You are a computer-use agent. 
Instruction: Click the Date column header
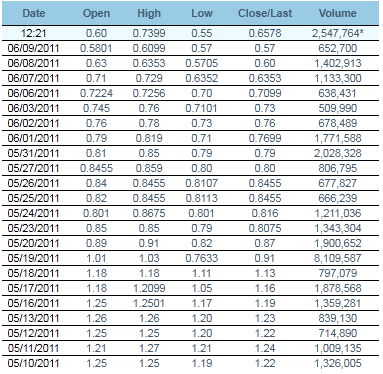tap(34, 13)
